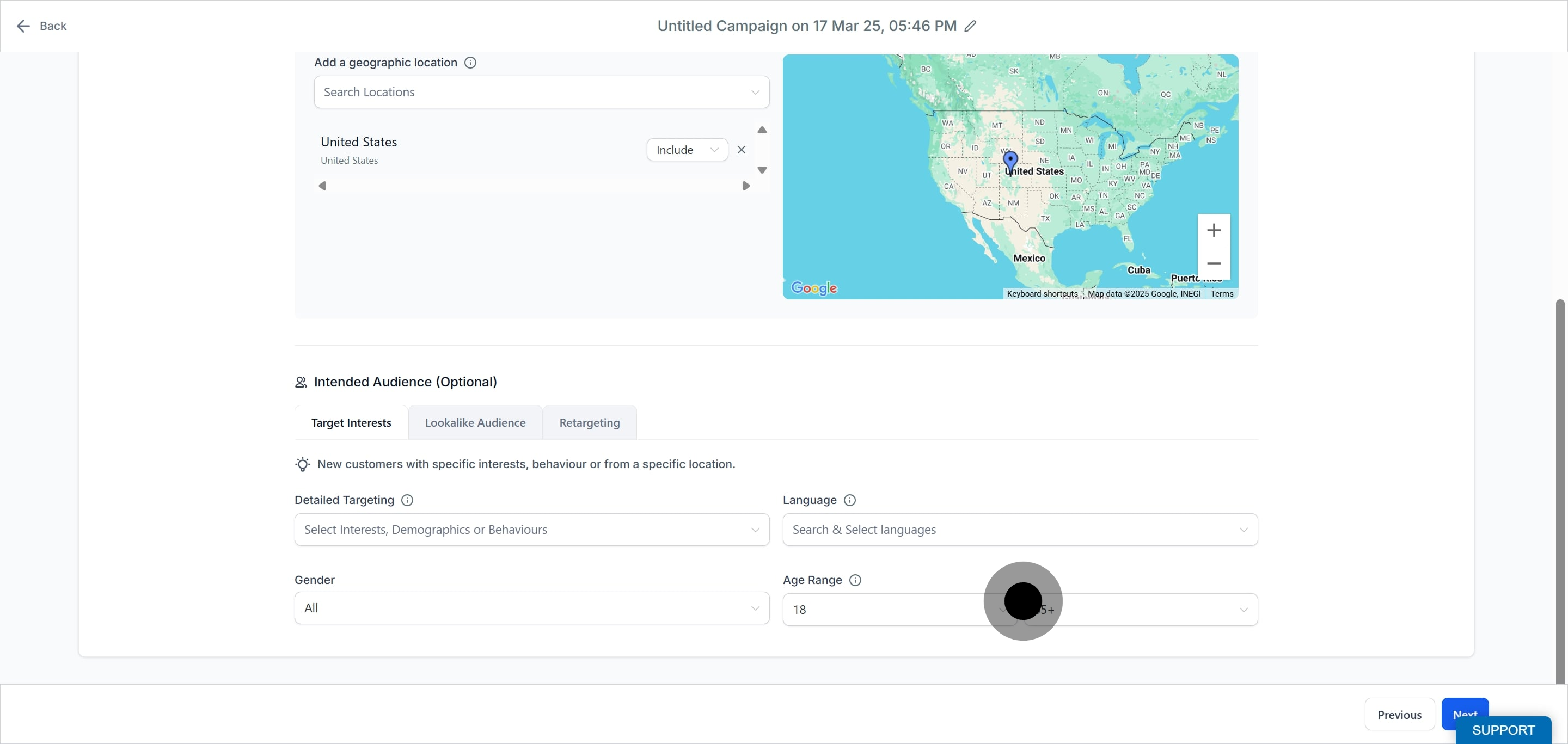Viewport: 1568px width, 744px height.
Task: Open the Terms link on the map
Action: 1221,294
